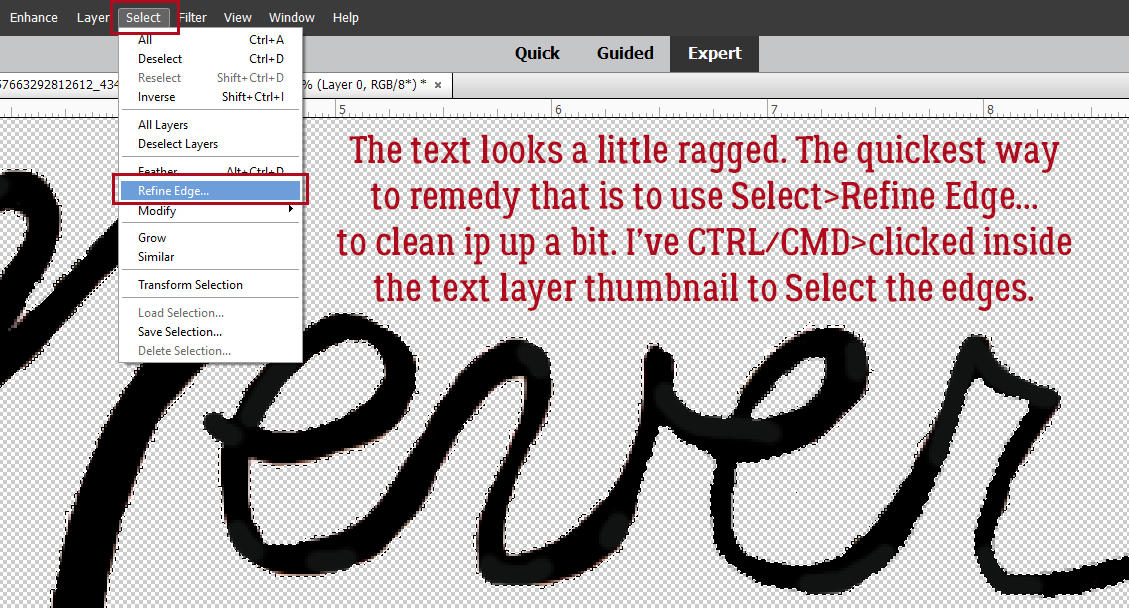Click Deselect Layers menu entry

pos(210,143)
